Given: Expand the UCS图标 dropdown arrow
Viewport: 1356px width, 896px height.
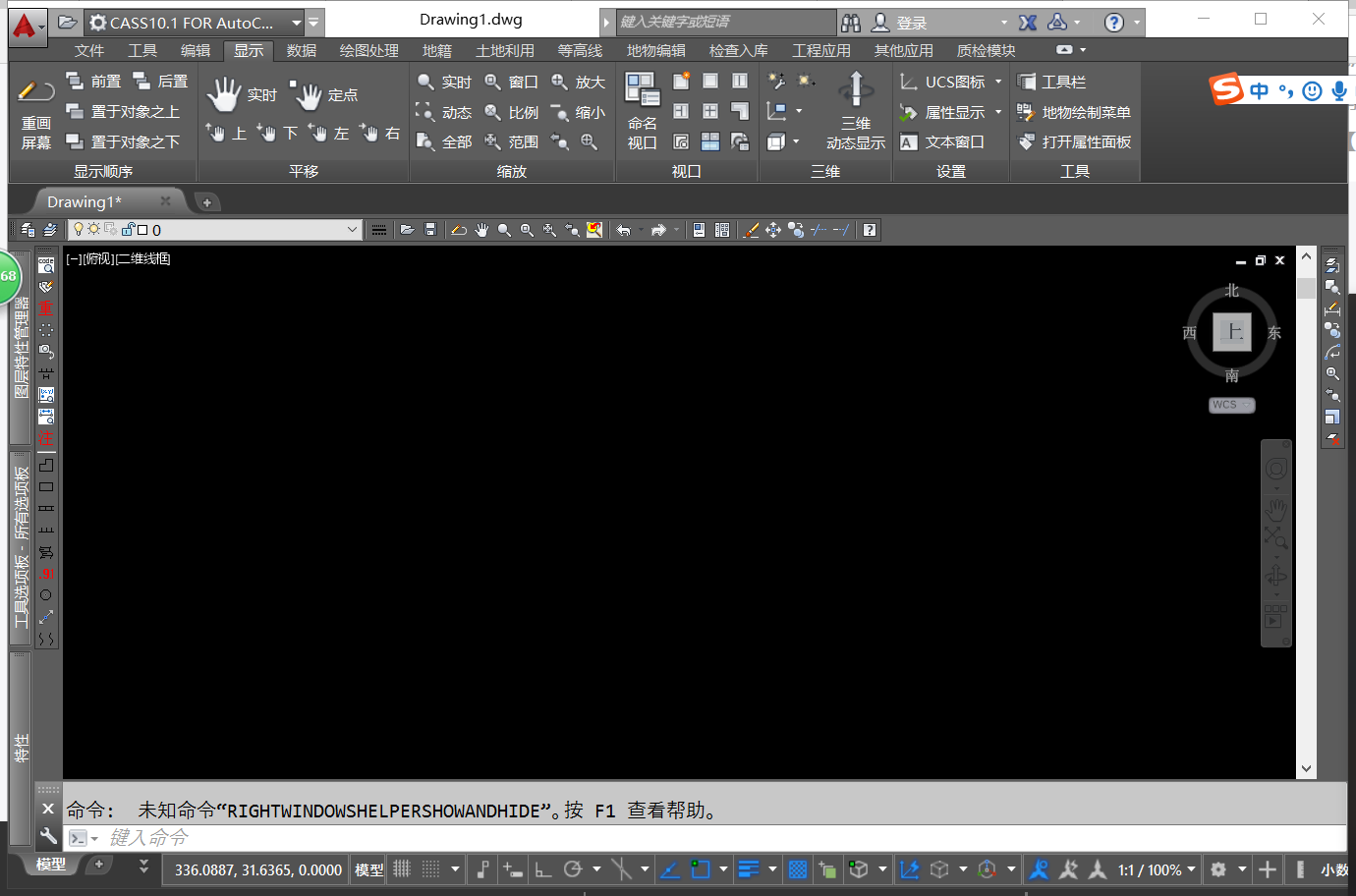Looking at the screenshot, I should [x=998, y=83].
